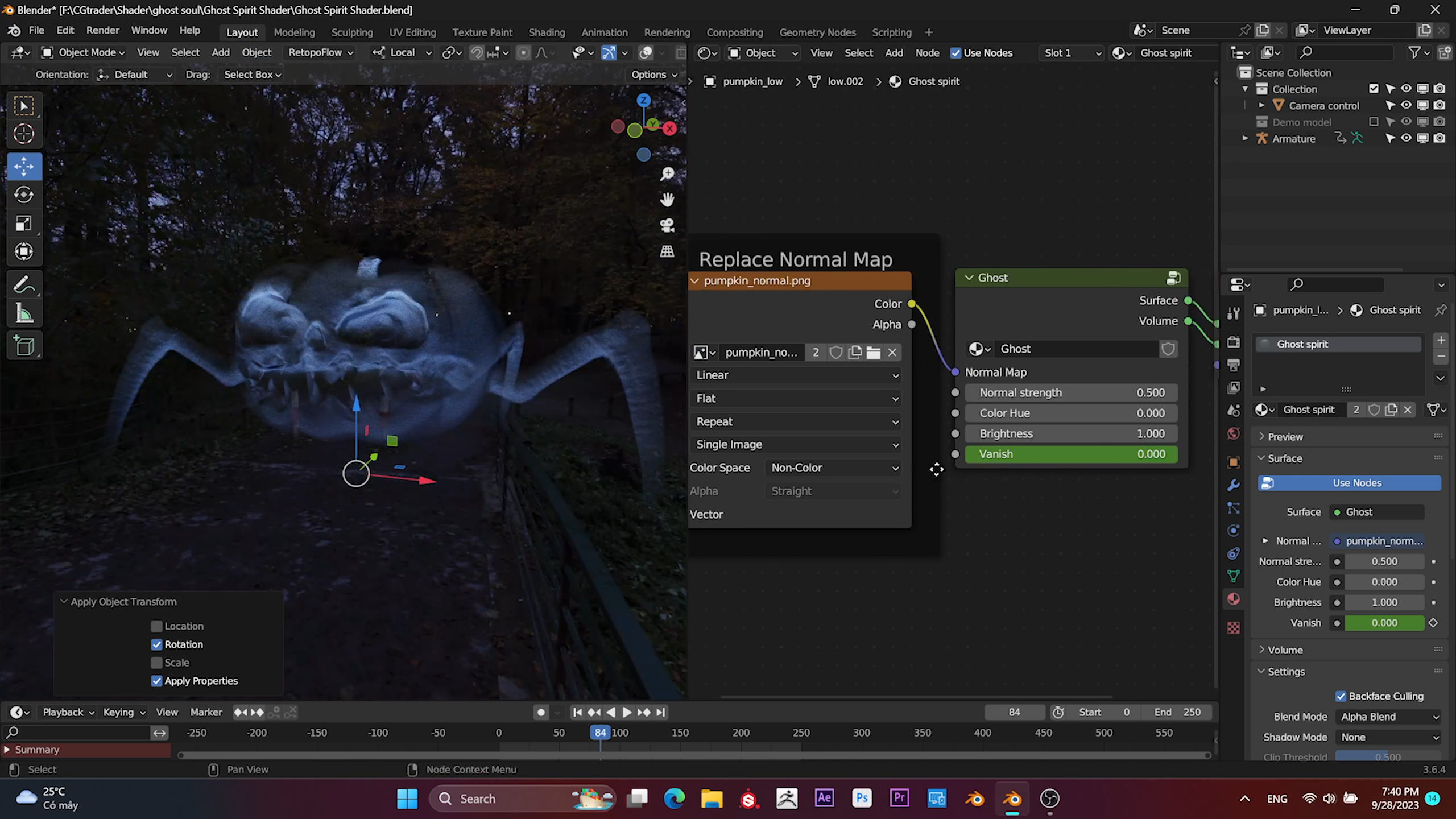Open the Render Properties tab
Screen dimensions: 1456x819
(x=1234, y=341)
